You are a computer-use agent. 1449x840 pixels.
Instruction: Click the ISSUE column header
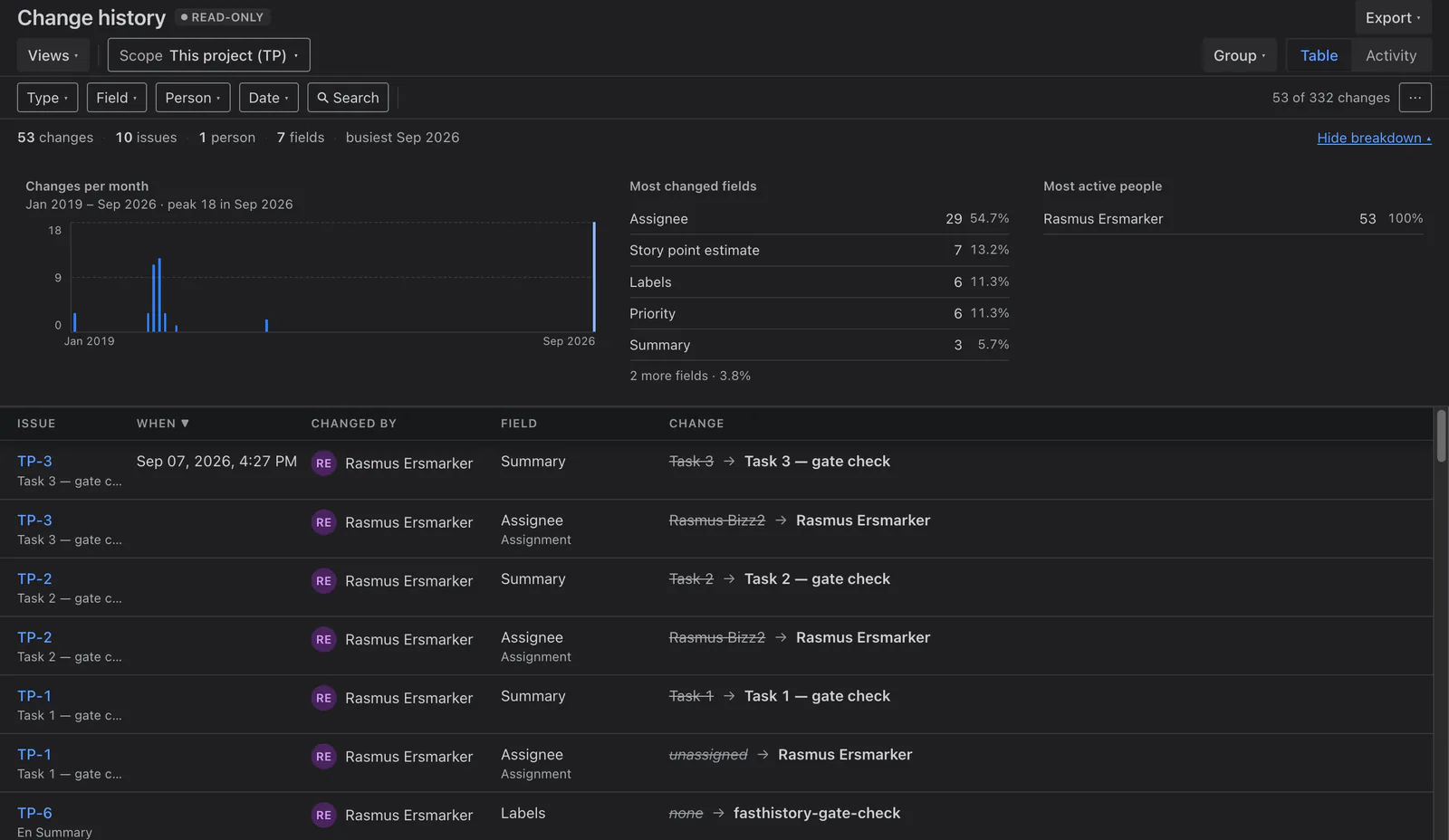point(36,424)
